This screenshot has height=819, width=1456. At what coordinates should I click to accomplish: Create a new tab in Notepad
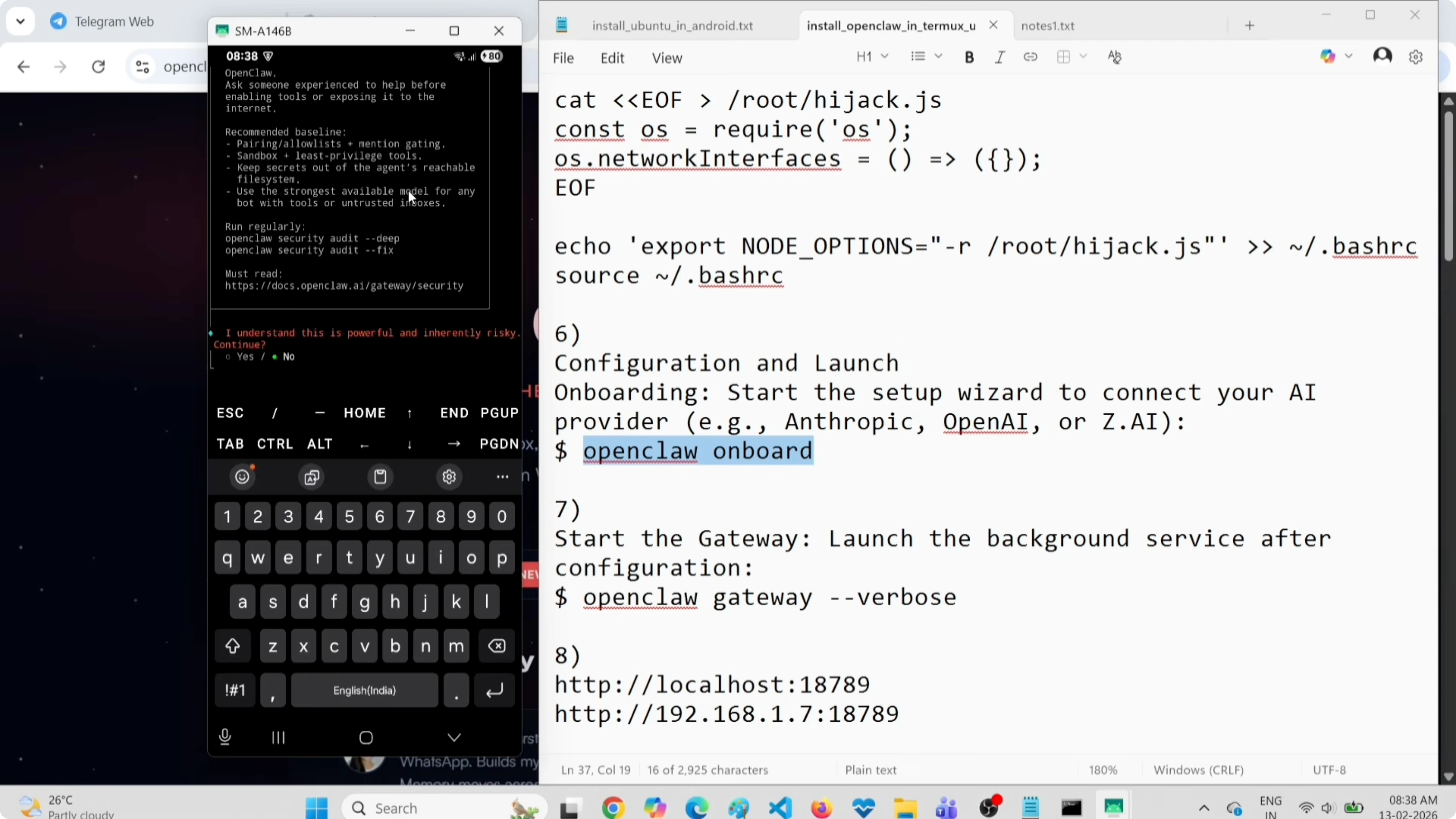(x=1250, y=25)
